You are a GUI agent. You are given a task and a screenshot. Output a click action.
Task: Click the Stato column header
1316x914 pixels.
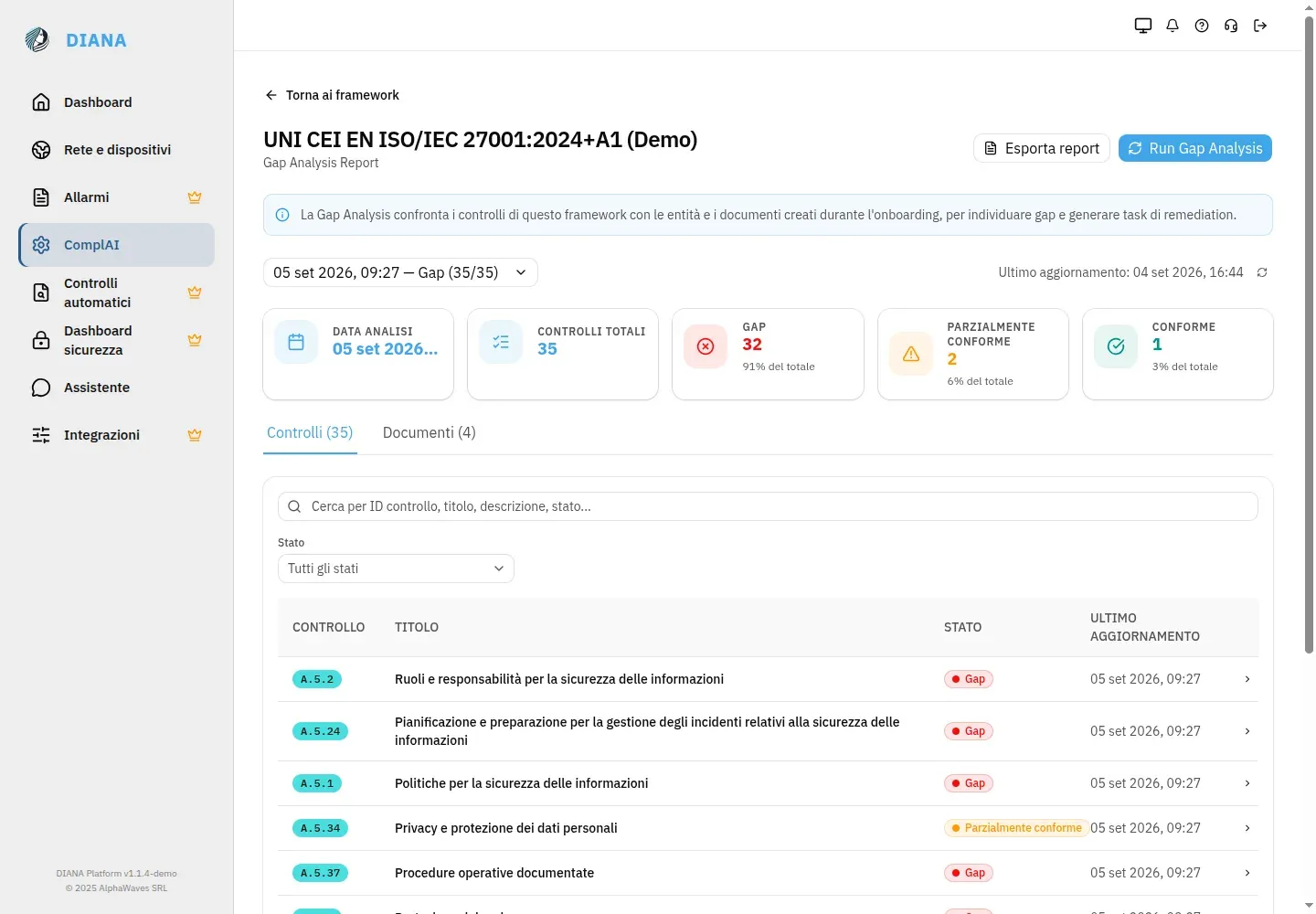(x=962, y=627)
